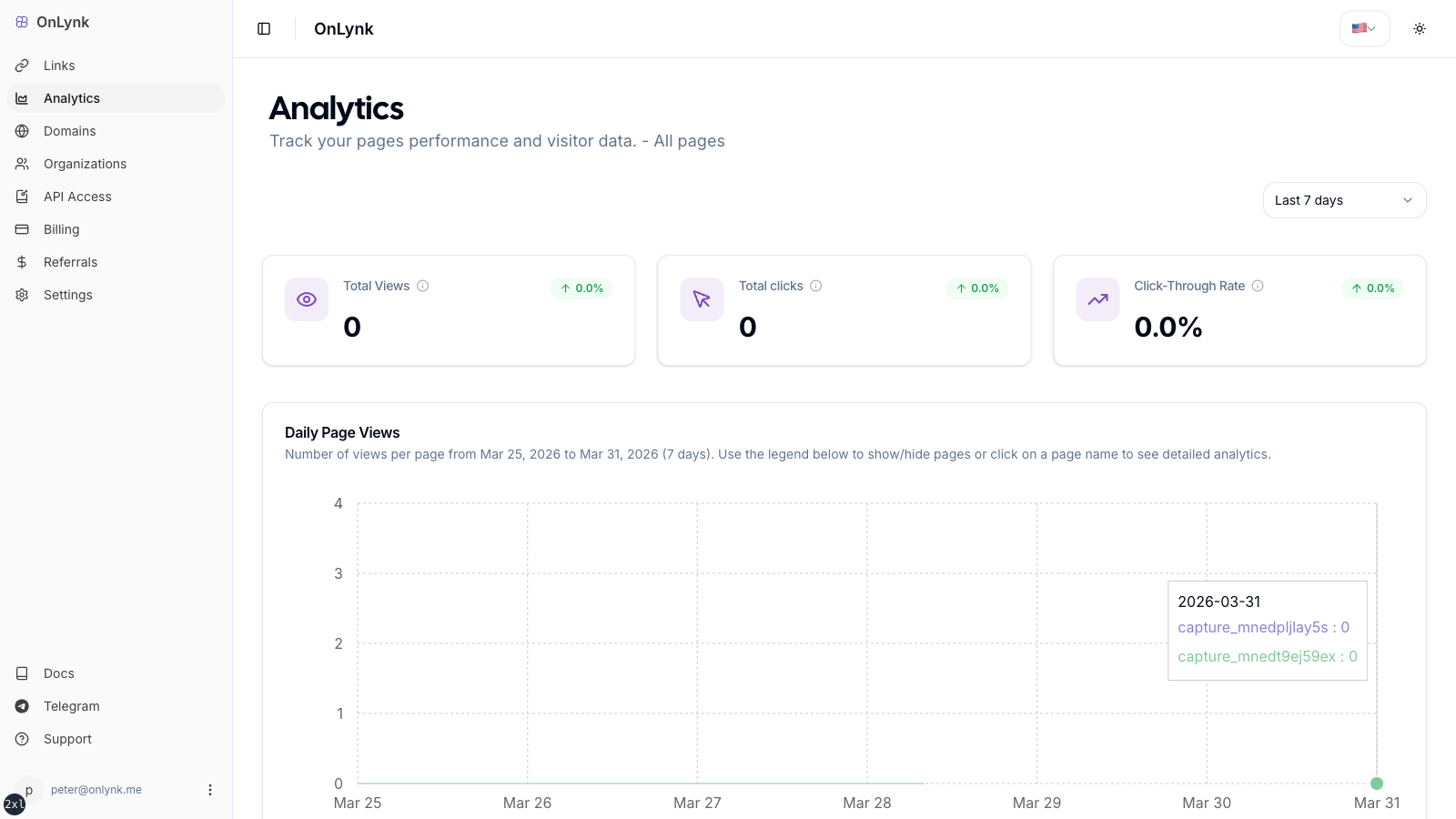Click the Referrals dollar sign icon
This screenshot has height=819, width=1456.
click(x=23, y=261)
